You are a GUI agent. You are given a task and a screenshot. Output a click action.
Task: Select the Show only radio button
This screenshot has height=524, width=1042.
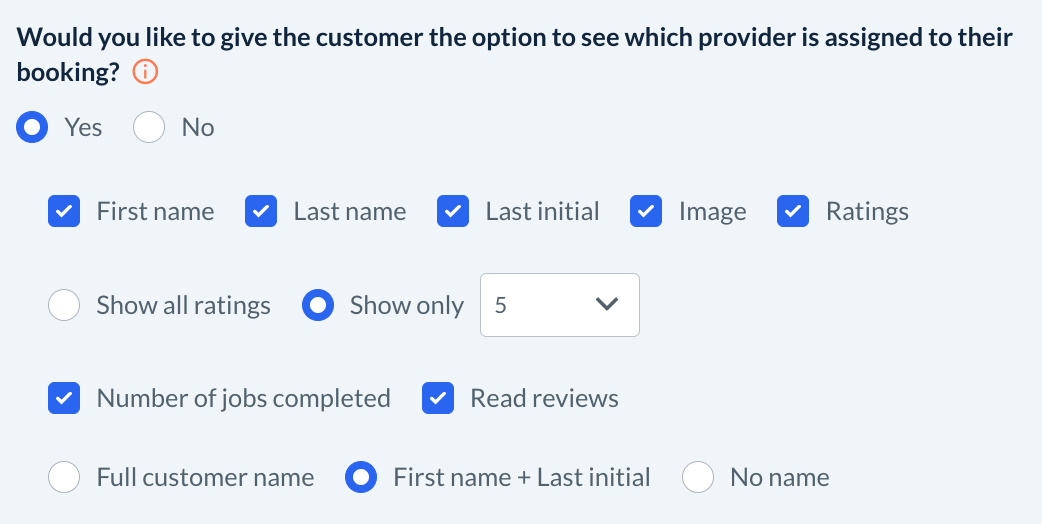point(318,306)
